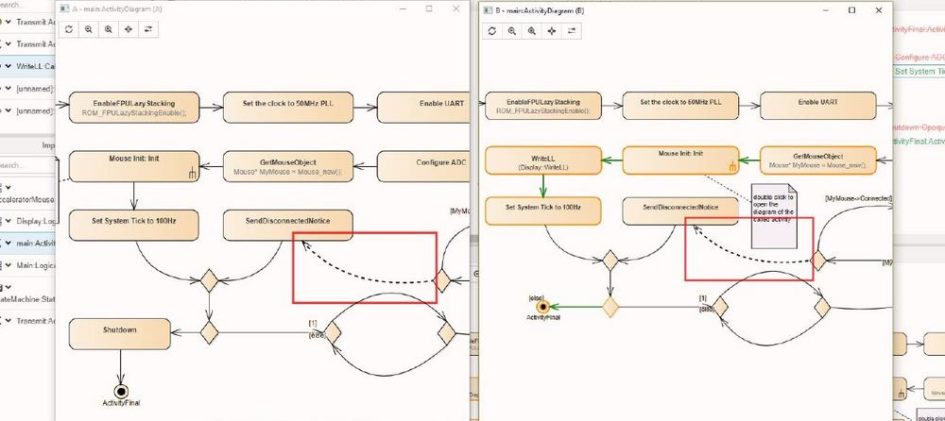This screenshot has height=421, width=945.
Task: Select the Shutdown node in window A
Action: tap(120, 334)
